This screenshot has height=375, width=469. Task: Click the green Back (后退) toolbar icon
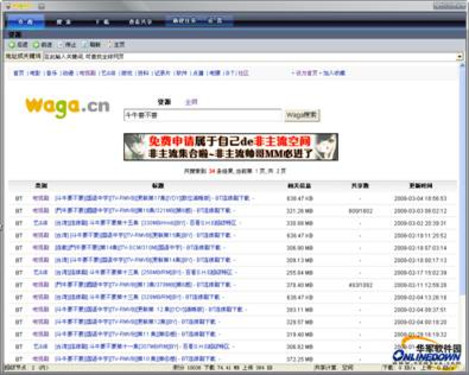tap(12, 44)
